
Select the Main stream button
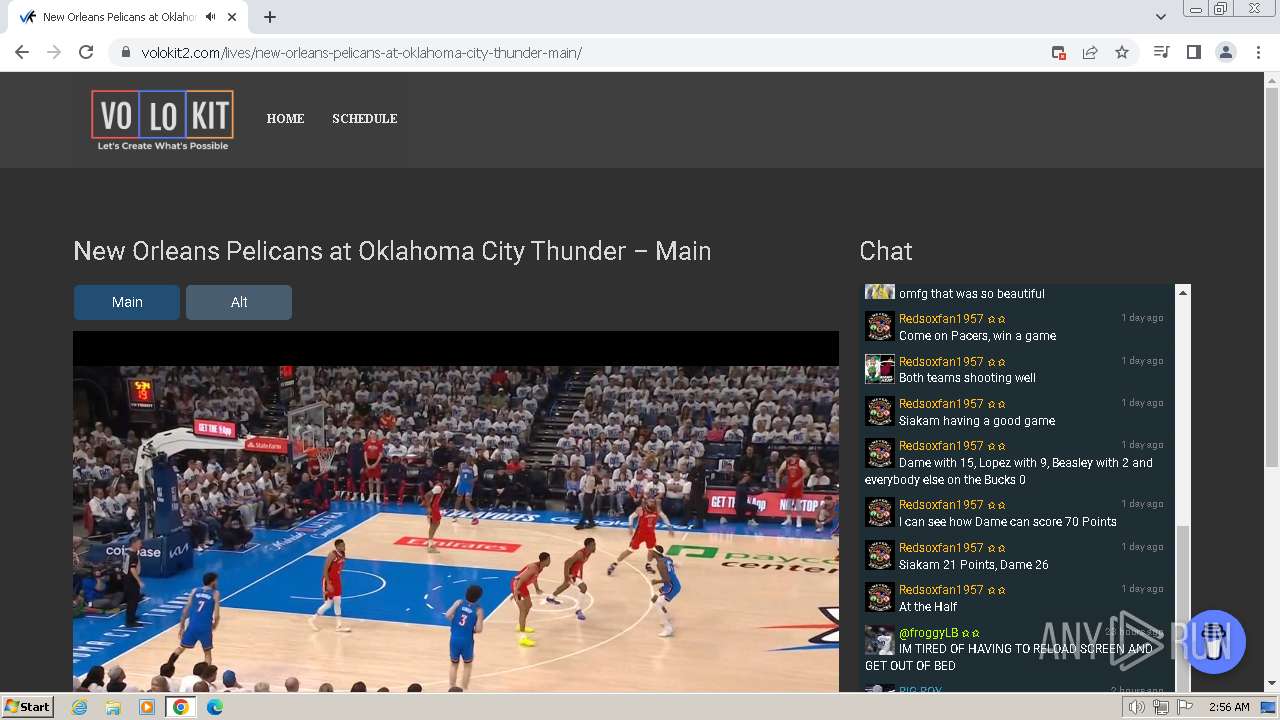click(127, 302)
